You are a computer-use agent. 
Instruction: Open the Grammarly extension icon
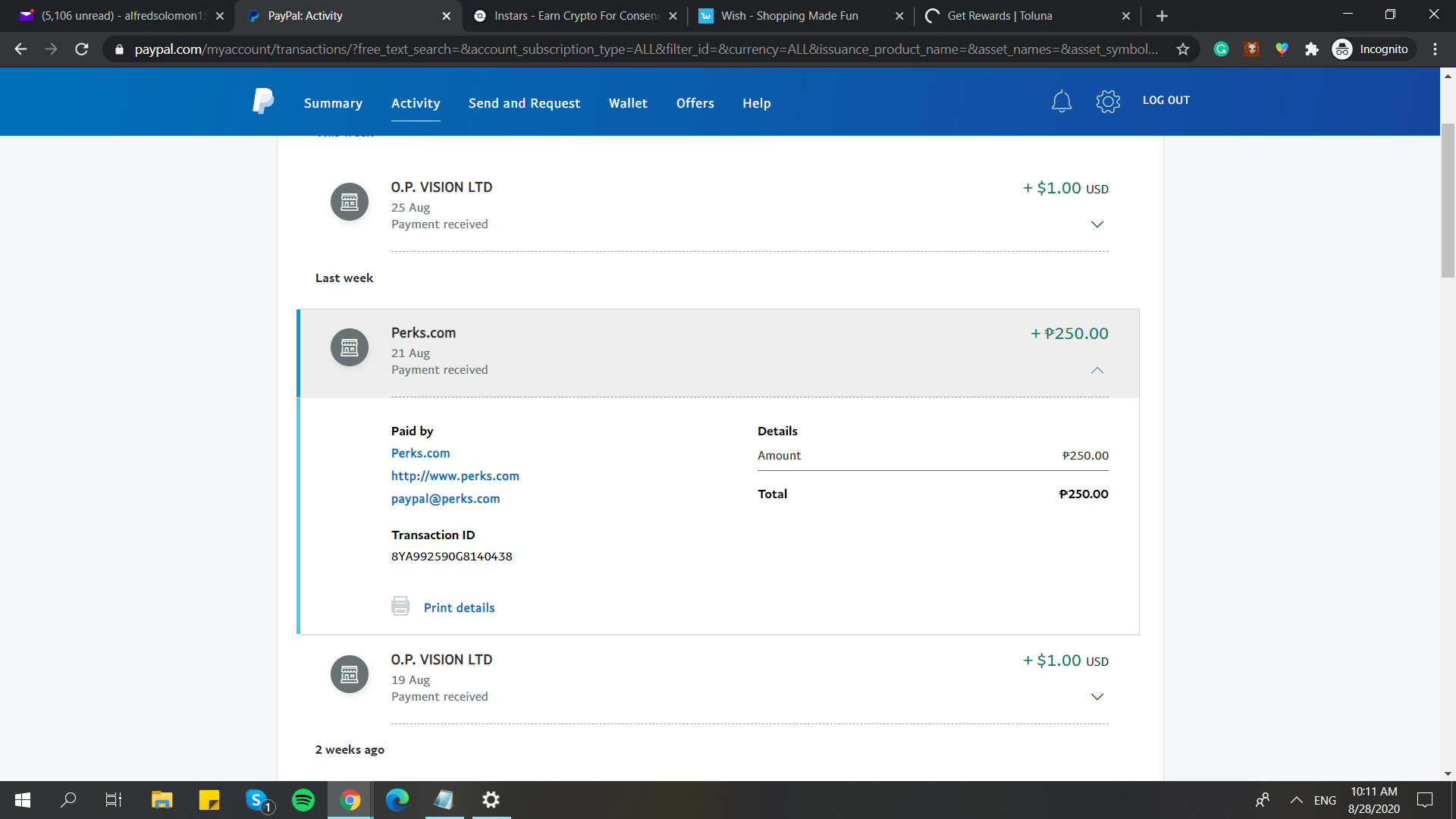tap(1221, 49)
